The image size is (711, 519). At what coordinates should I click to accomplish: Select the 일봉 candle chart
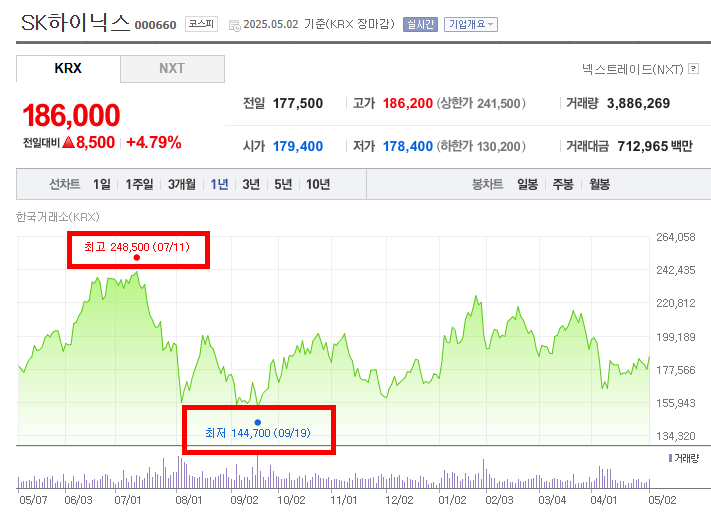click(x=527, y=184)
